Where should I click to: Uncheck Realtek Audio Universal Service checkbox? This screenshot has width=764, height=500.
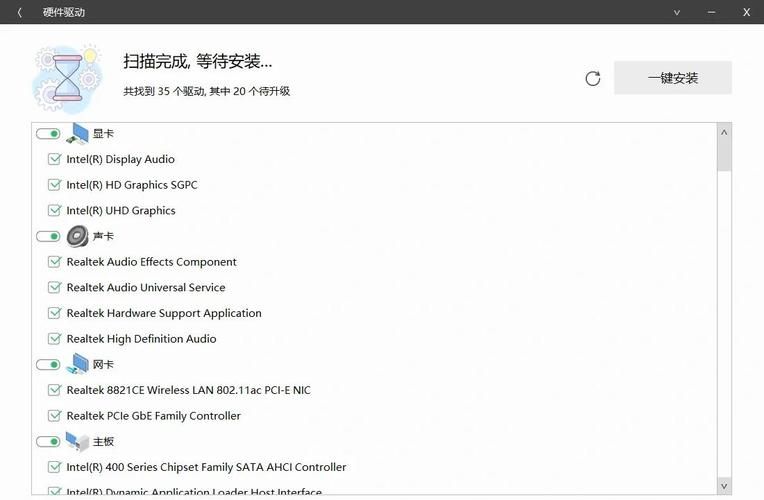(55, 288)
